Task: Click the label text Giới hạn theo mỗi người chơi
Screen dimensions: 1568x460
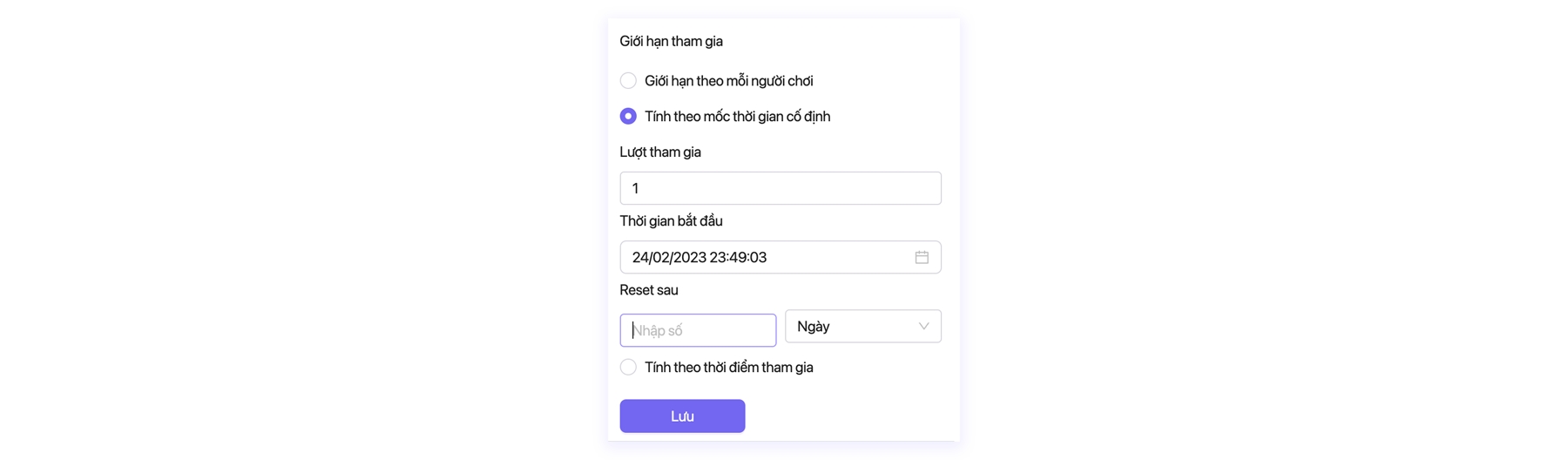Action: click(728, 81)
